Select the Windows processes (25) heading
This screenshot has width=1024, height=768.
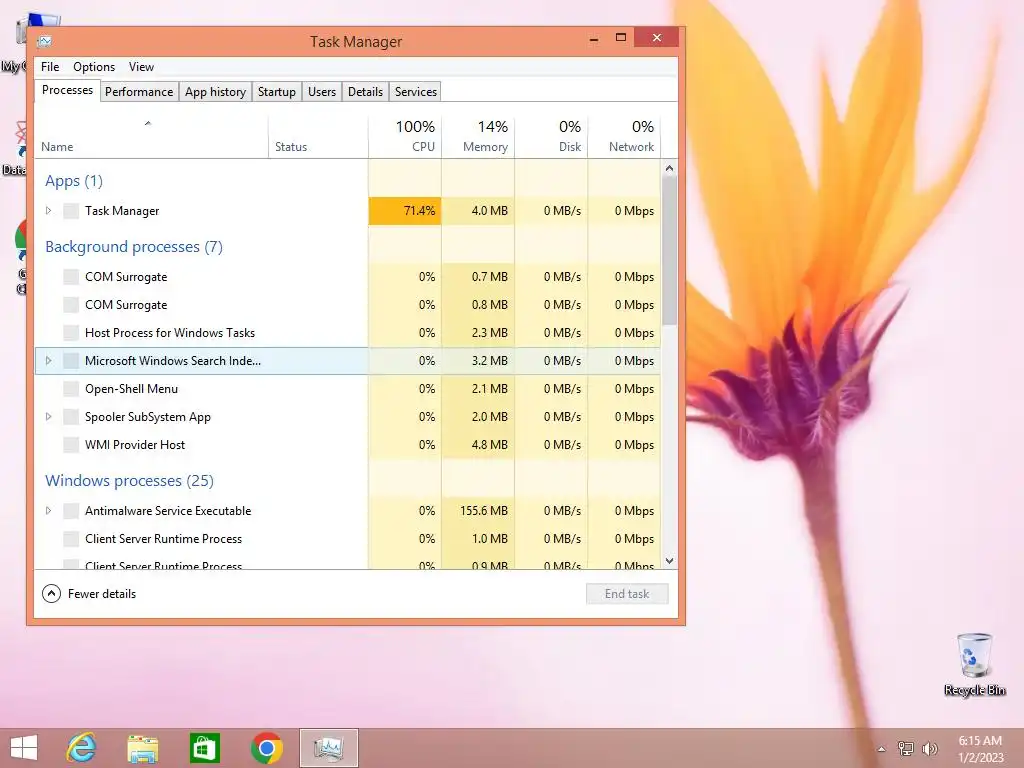click(129, 481)
